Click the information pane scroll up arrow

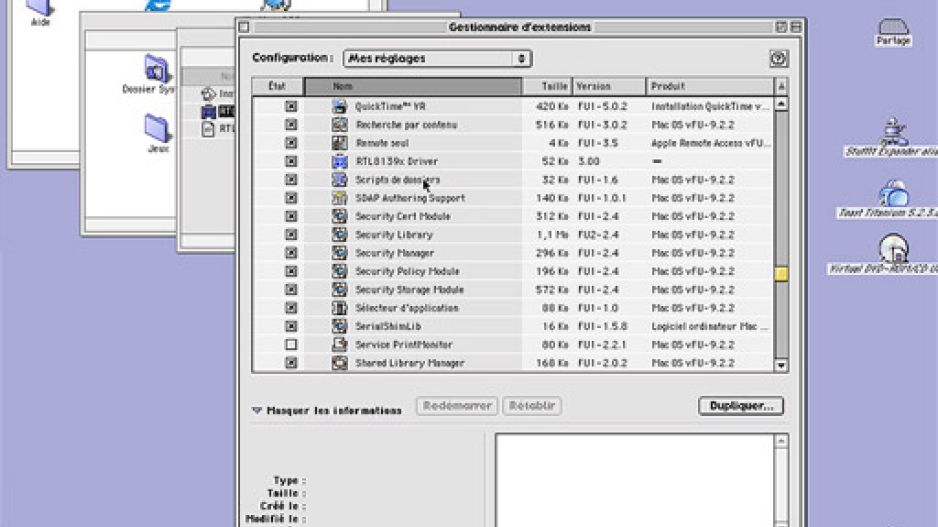pos(781,441)
